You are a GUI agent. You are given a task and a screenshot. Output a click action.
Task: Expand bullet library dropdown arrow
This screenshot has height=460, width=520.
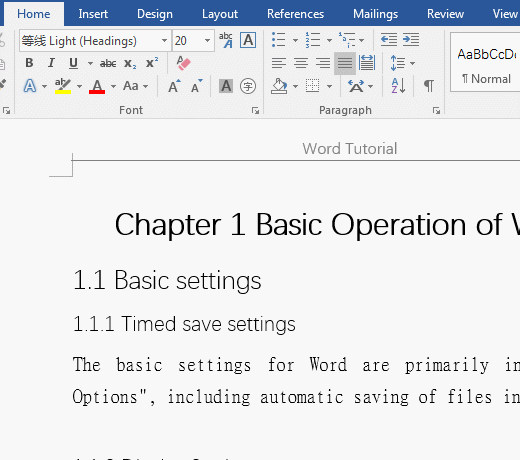coord(295,40)
